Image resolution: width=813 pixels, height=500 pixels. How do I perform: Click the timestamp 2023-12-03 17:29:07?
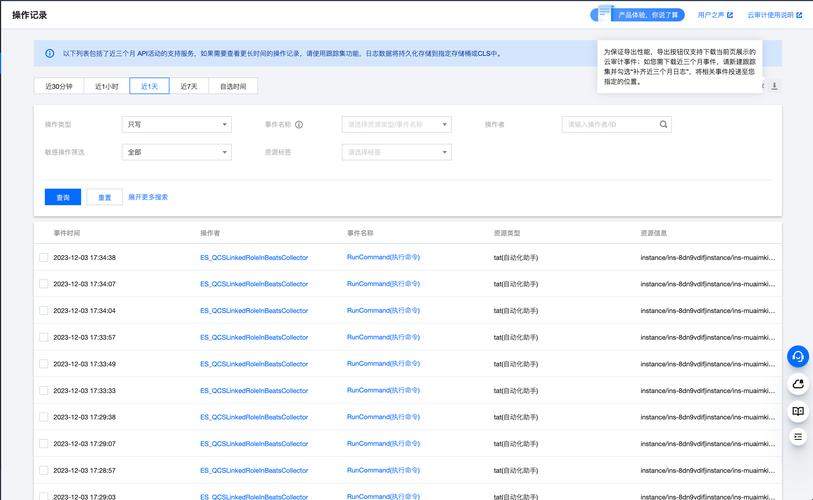[x=85, y=444]
